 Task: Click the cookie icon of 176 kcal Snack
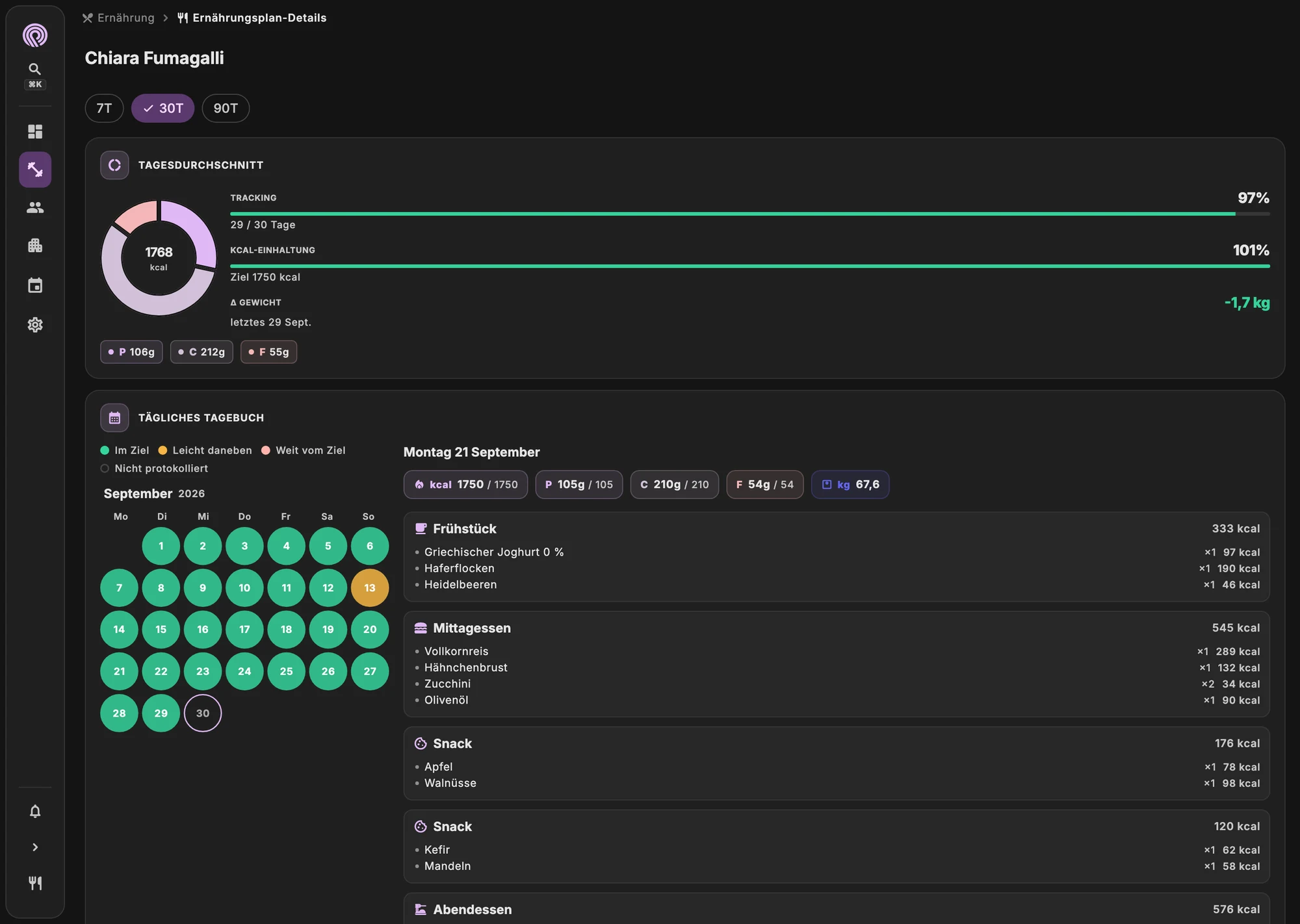pos(421,743)
